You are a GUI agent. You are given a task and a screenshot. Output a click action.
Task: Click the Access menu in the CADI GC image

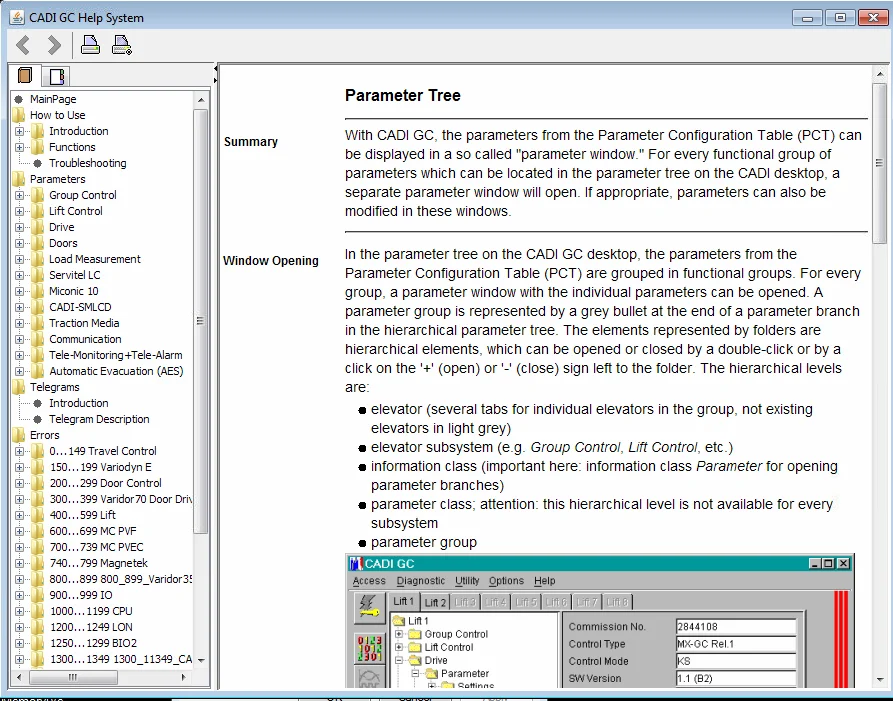click(x=369, y=581)
